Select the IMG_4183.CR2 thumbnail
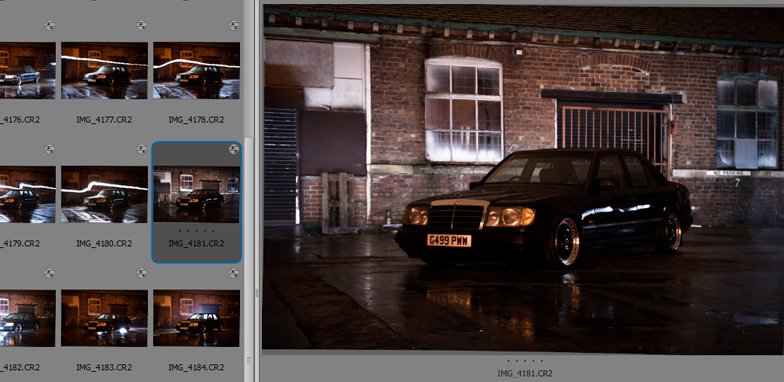The image size is (784, 382). pos(104,318)
